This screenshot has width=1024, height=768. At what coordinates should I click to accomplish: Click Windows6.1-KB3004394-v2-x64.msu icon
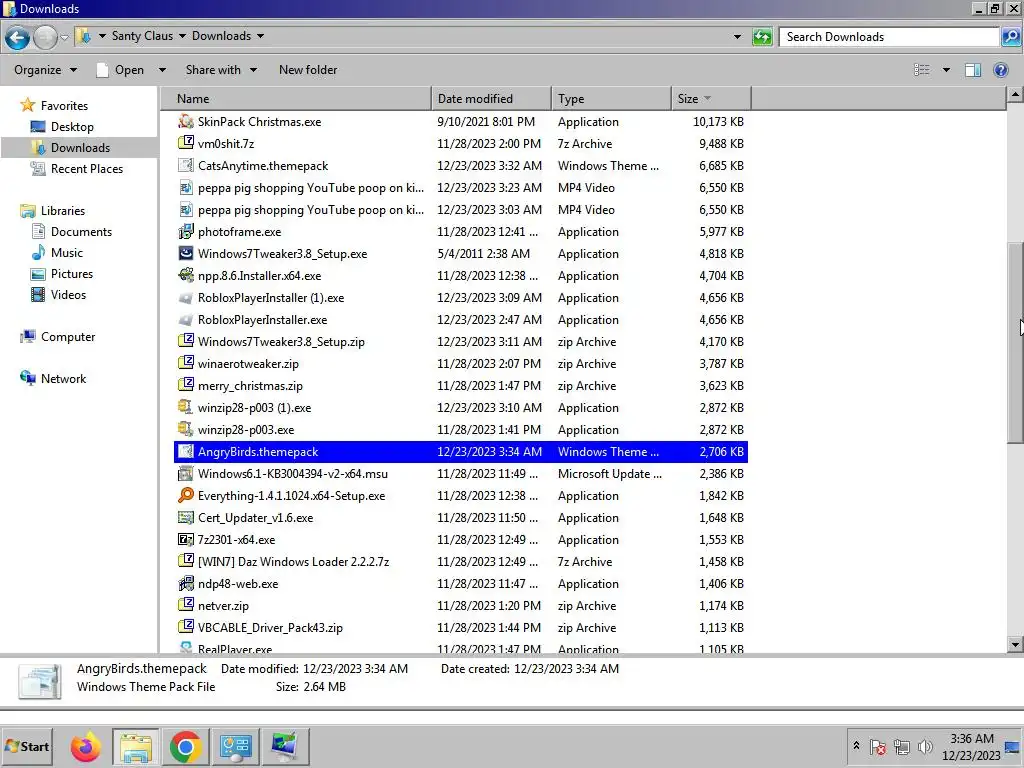coord(186,473)
